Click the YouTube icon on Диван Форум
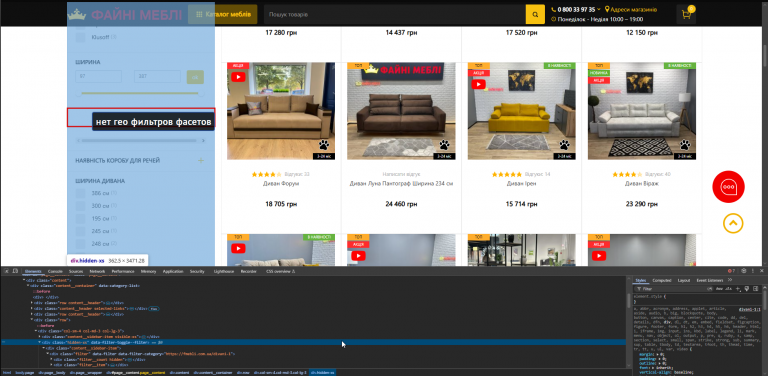768x376 pixels. point(238,77)
